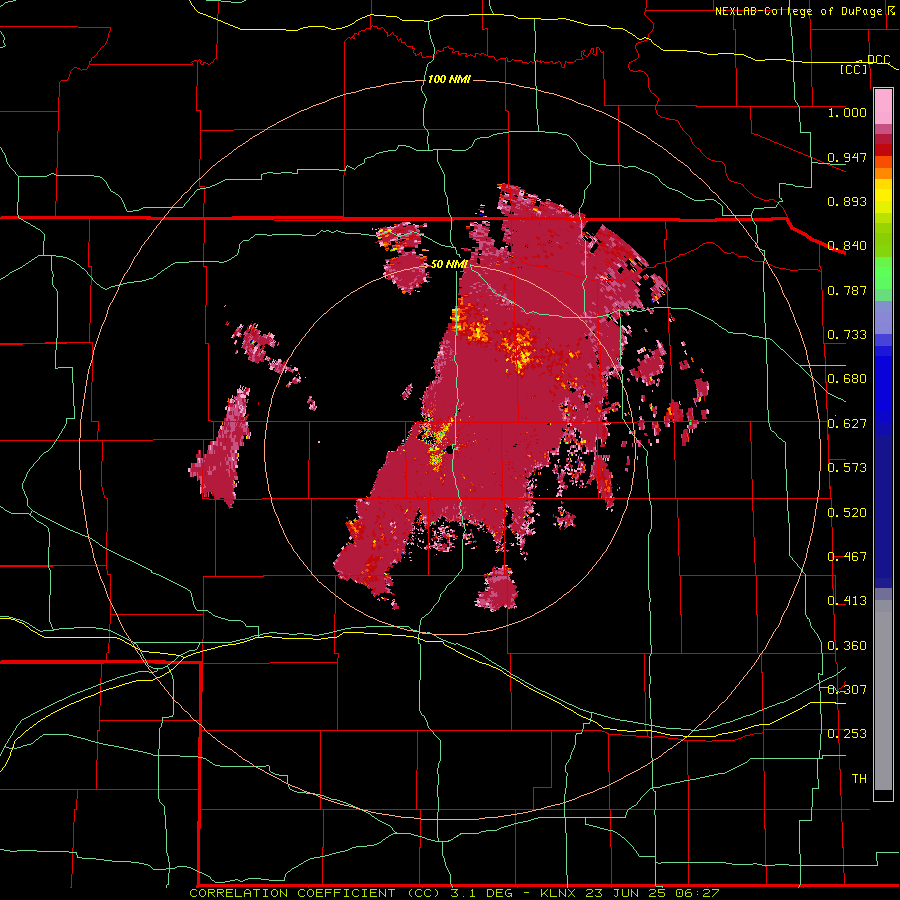This screenshot has width=900, height=900.
Task: Click the 50 NMI range ring label
Action: (449, 264)
